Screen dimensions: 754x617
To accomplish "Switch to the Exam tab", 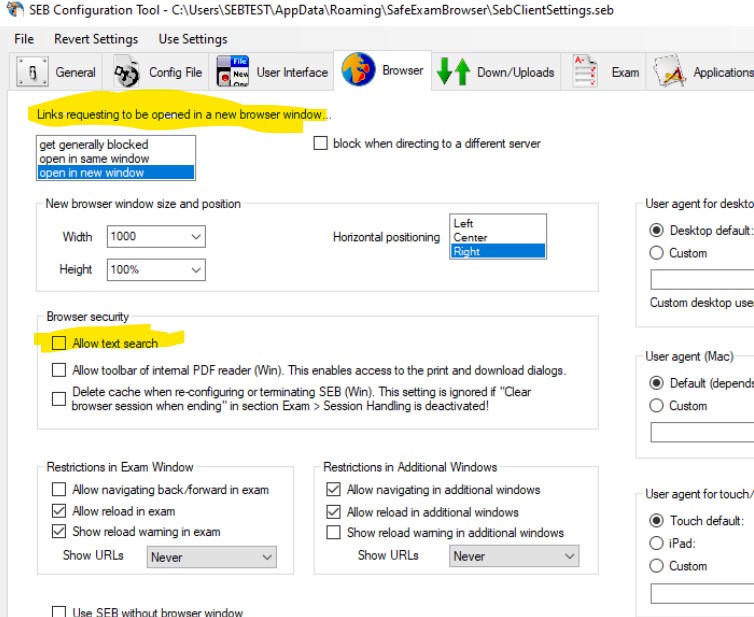I will tap(604, 72).
